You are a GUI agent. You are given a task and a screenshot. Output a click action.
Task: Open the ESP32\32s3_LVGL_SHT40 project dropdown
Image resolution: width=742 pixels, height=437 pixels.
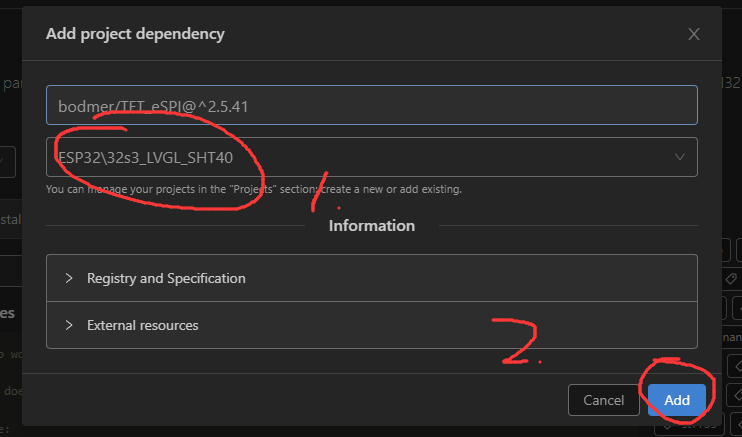(372, 157)
